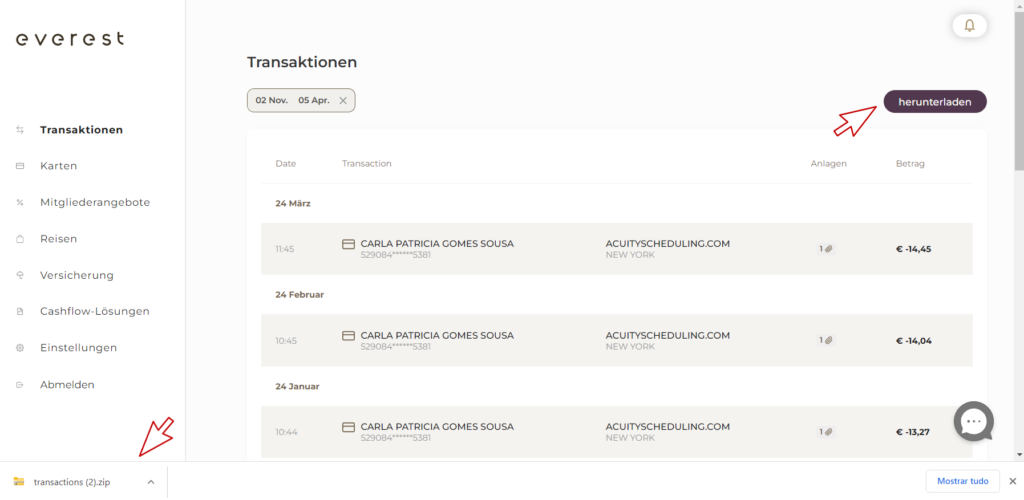Click the Karten card icon in sidebar
Viewport: 1024px width, 500px height.
point(20,166)
